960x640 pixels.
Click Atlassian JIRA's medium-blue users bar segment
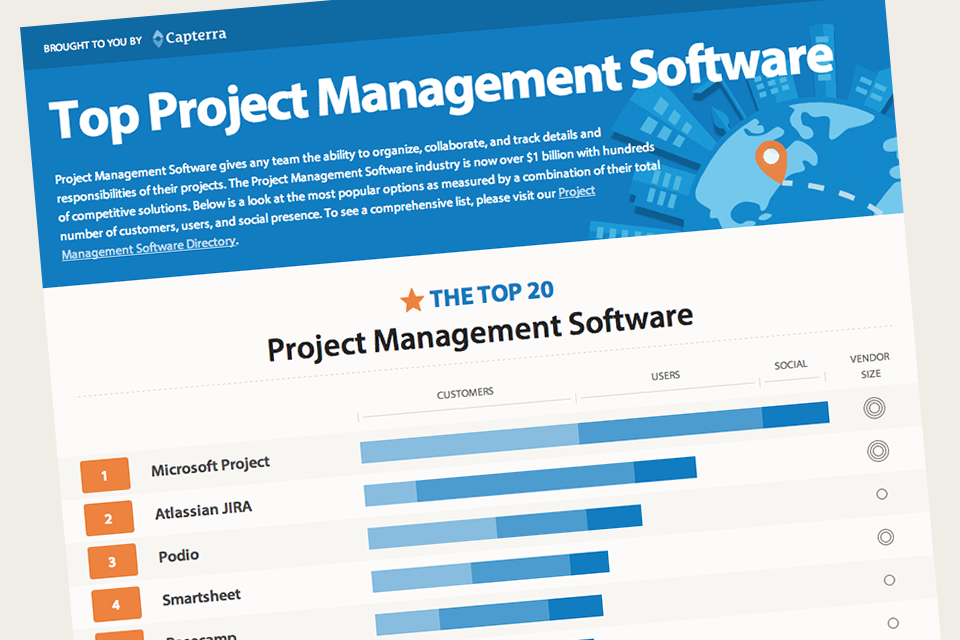[x=525, y=481]
